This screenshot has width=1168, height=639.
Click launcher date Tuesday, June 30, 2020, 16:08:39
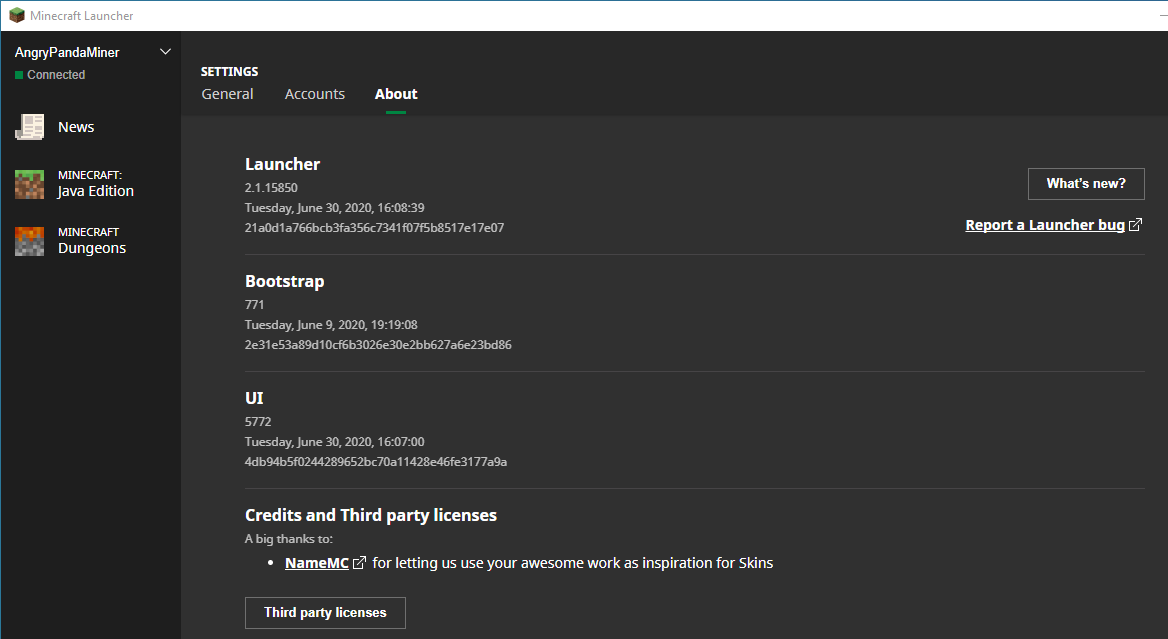[334, 208]
